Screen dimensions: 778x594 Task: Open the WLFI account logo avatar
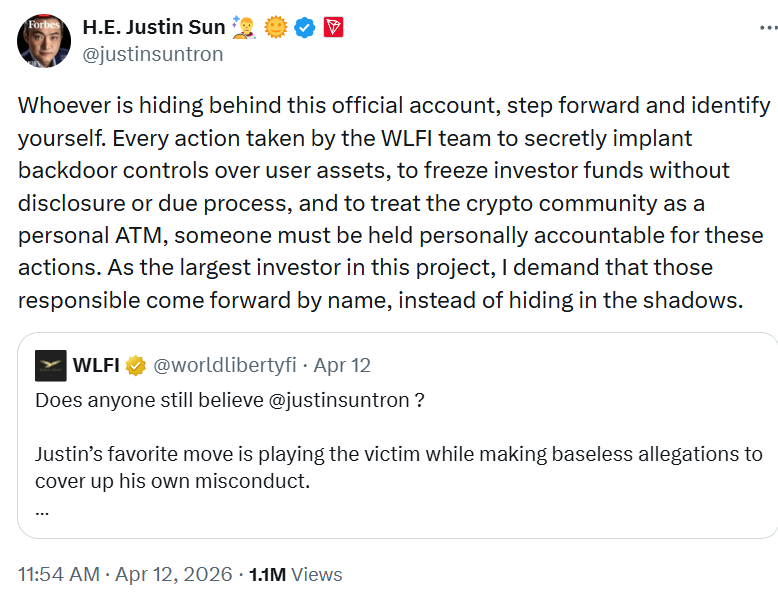50,366
